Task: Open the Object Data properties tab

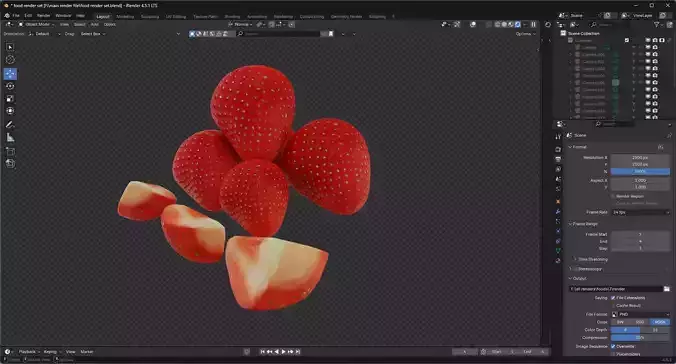Action: 558,251
